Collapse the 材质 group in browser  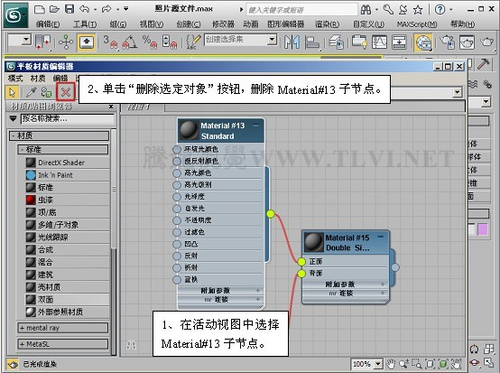pos(59,136)
